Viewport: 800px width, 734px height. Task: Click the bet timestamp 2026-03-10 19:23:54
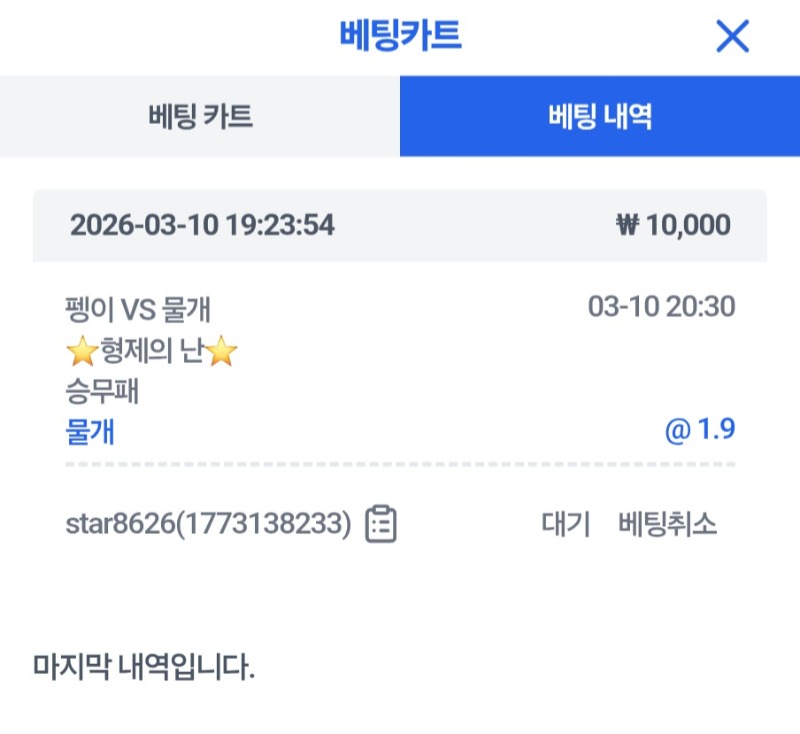[x=202, y=225]
